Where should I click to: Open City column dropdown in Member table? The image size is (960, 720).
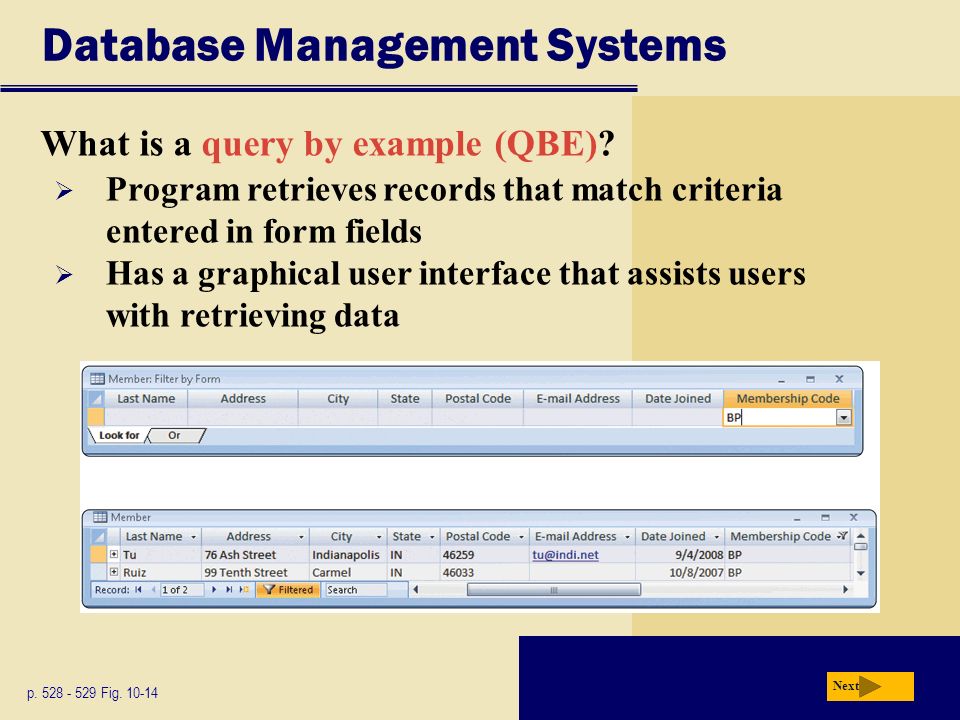coord(379,537)
